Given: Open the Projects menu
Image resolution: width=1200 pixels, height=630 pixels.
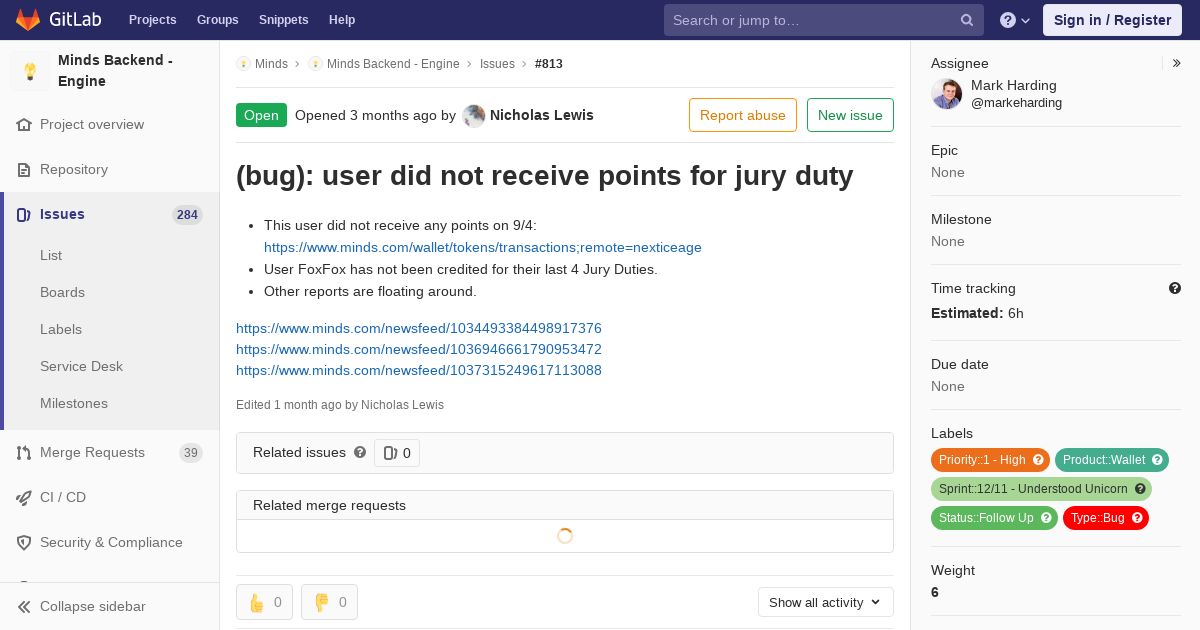Looking at the screenshot, I should (x=152, y=20).
